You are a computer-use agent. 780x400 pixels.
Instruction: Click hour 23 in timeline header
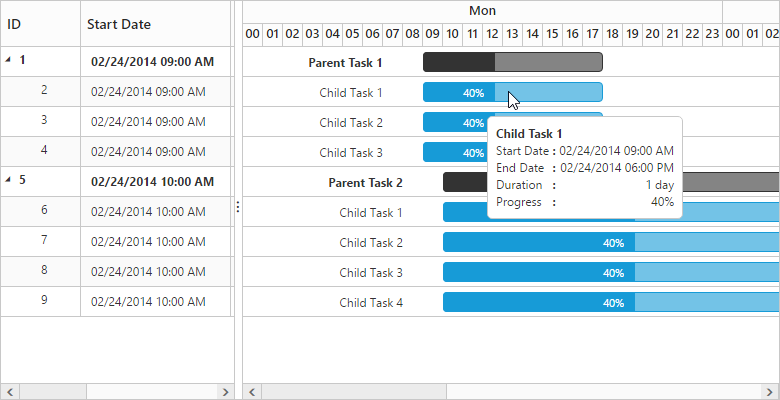(712, 34)
